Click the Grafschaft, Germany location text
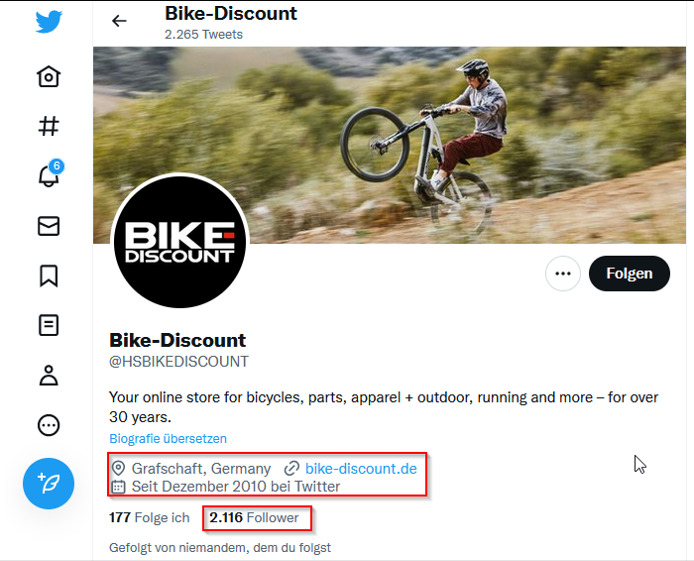This screenshot has width=694, height=561. point(200,468)
